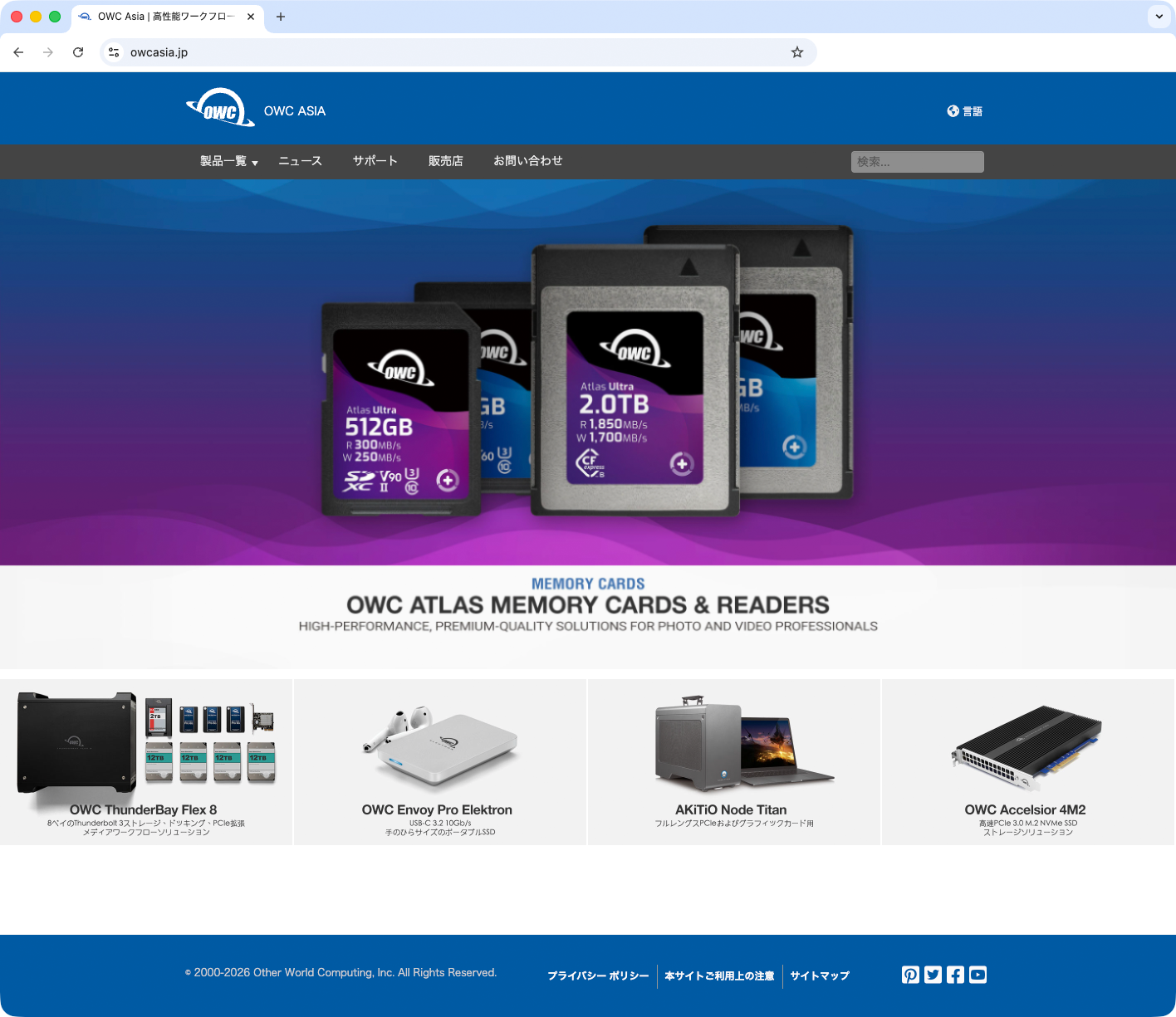Expand the 製品一覧 products dropdown menu

[229, 161]
